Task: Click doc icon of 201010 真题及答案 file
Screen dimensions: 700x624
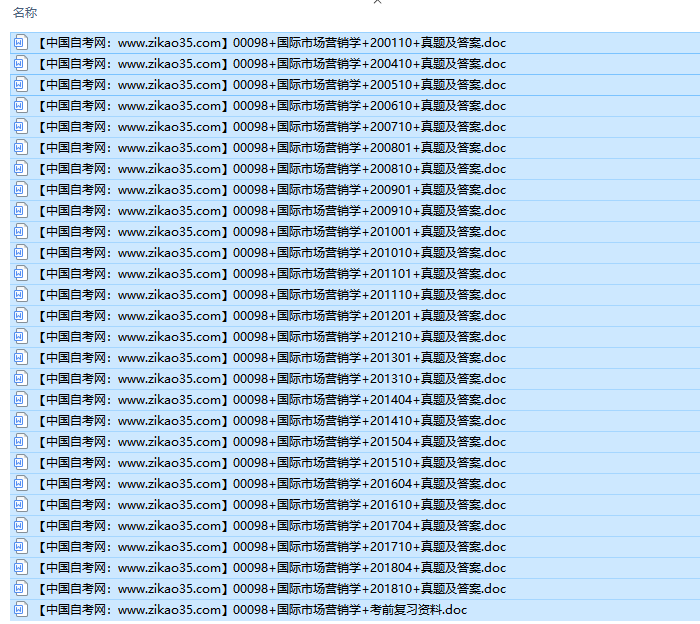Action: (21, 252)
